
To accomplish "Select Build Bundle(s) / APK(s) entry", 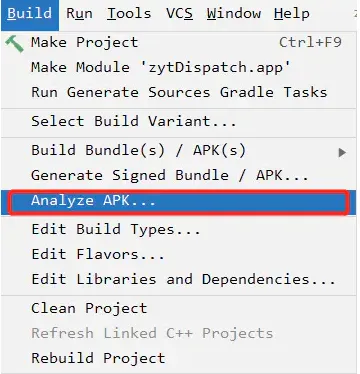I will [x=180, y=150].
